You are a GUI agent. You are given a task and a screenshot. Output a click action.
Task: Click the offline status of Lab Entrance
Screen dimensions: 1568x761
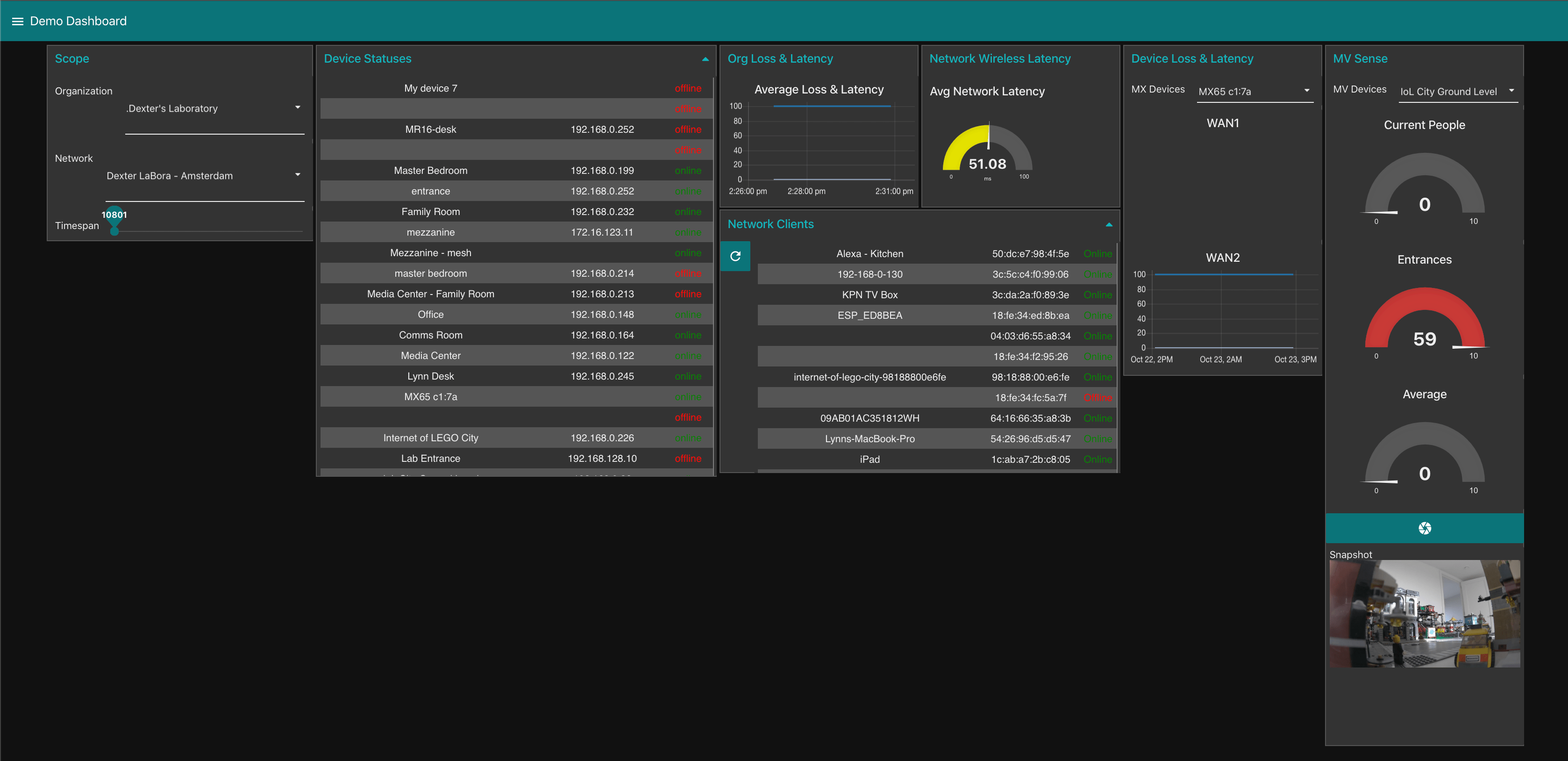(688, 458)
